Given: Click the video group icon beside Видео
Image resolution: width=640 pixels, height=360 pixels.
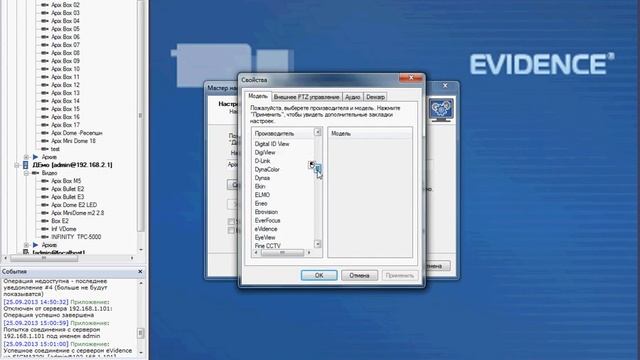Looking at the screenshot, I should click(36, 173).
